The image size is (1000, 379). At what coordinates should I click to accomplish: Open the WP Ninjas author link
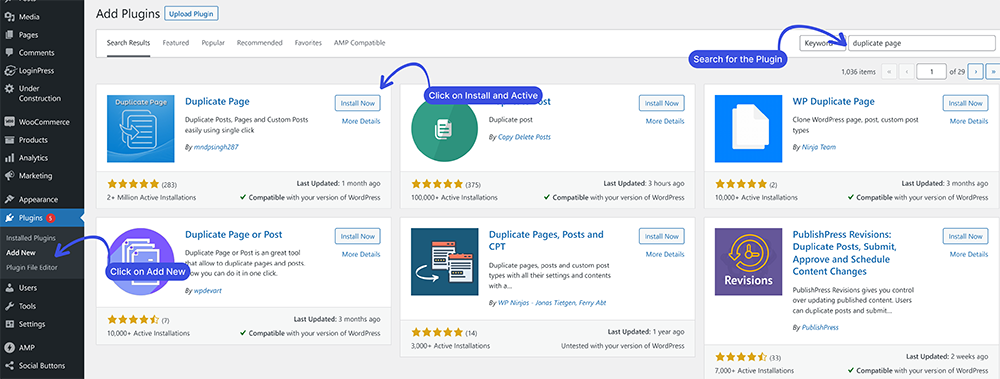[x=552, y=303]
